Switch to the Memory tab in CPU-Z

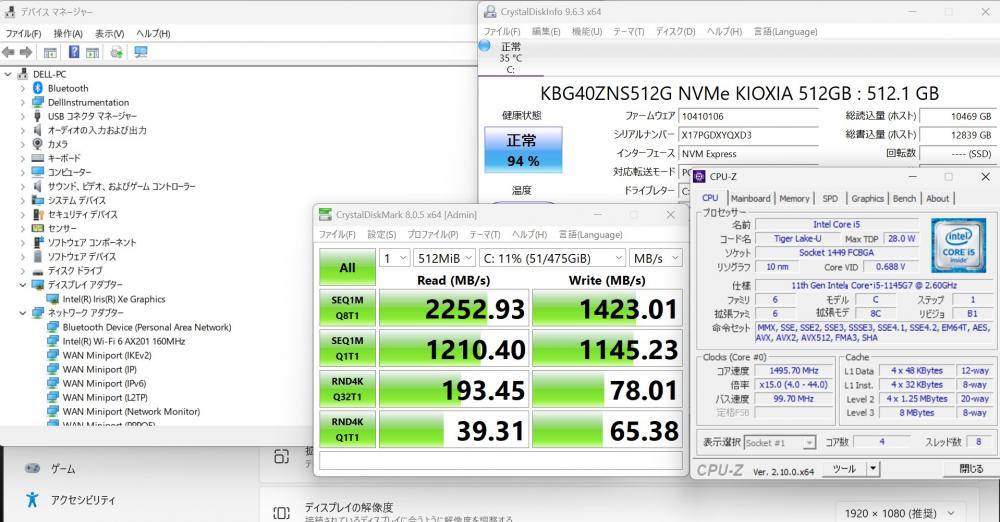[794, 198]
